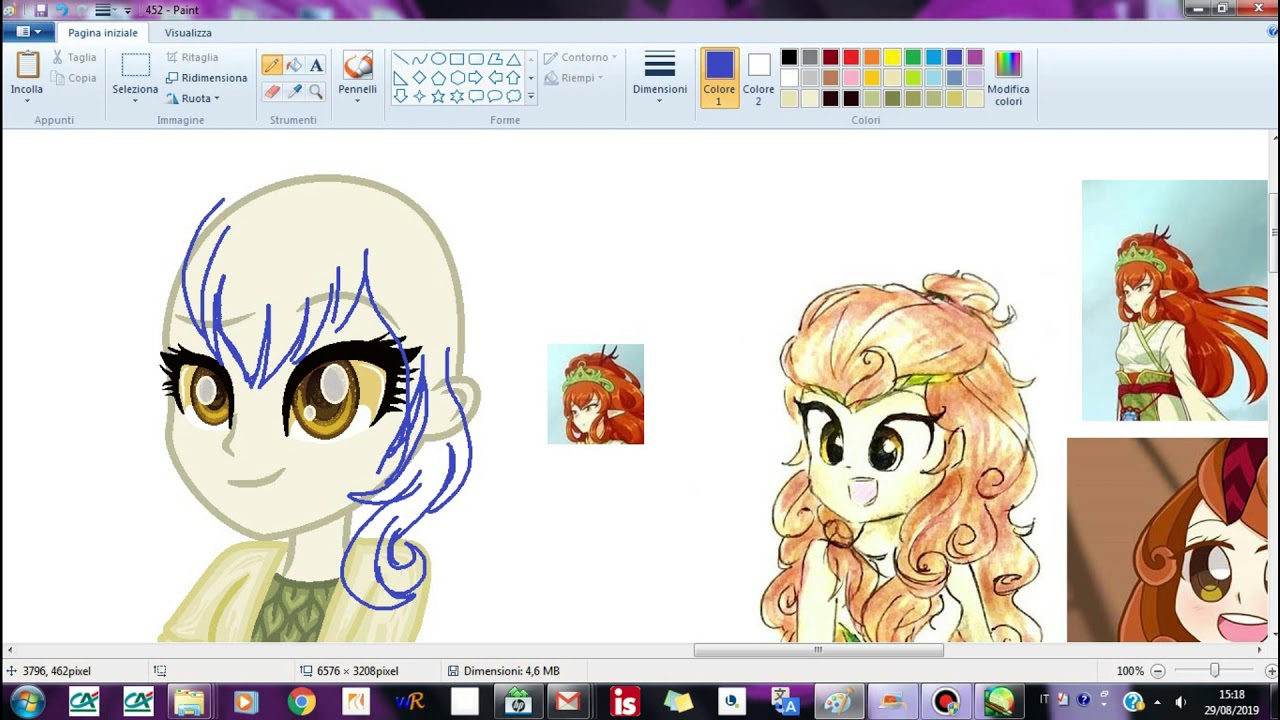Screen dimensions: 1280x720
Task: Click the Modifica colori button
Action: click(x=1008, y=78)
